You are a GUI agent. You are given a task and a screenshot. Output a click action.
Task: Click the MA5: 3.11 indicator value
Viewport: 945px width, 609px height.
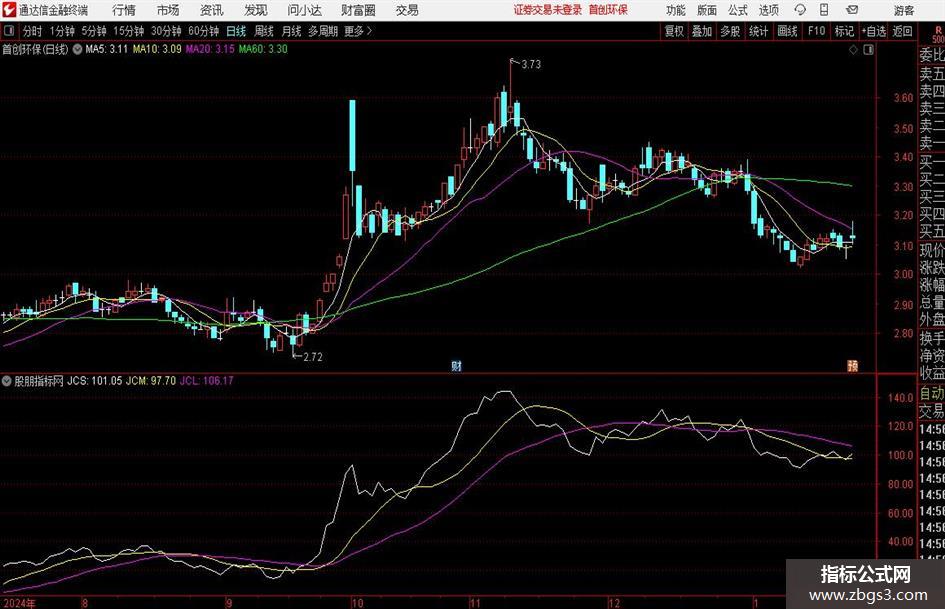pos(107,49)
